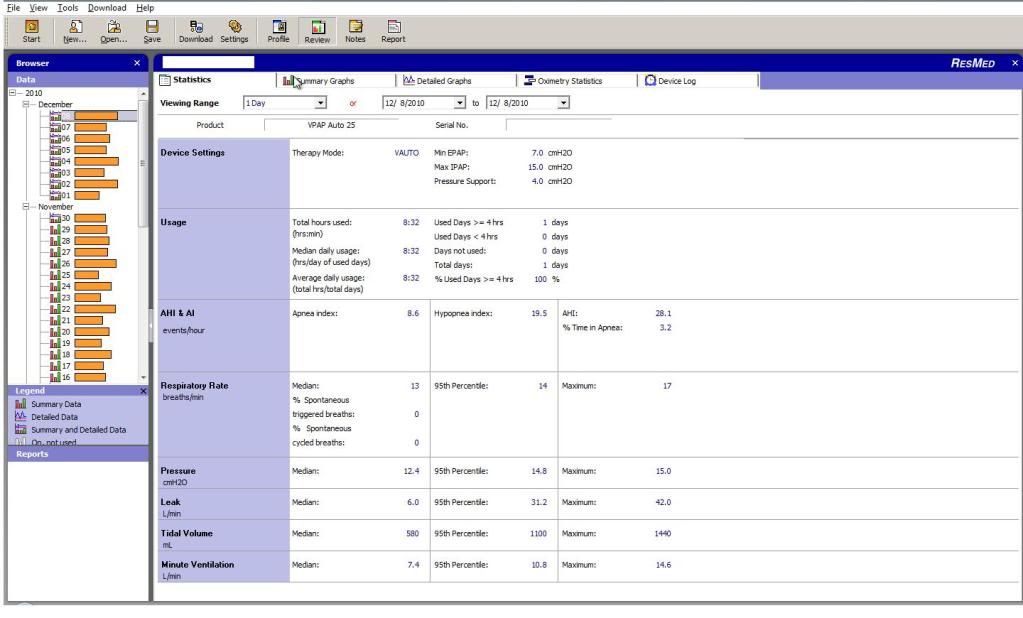
Task: Collapse the November tree node
Action: 26,207
